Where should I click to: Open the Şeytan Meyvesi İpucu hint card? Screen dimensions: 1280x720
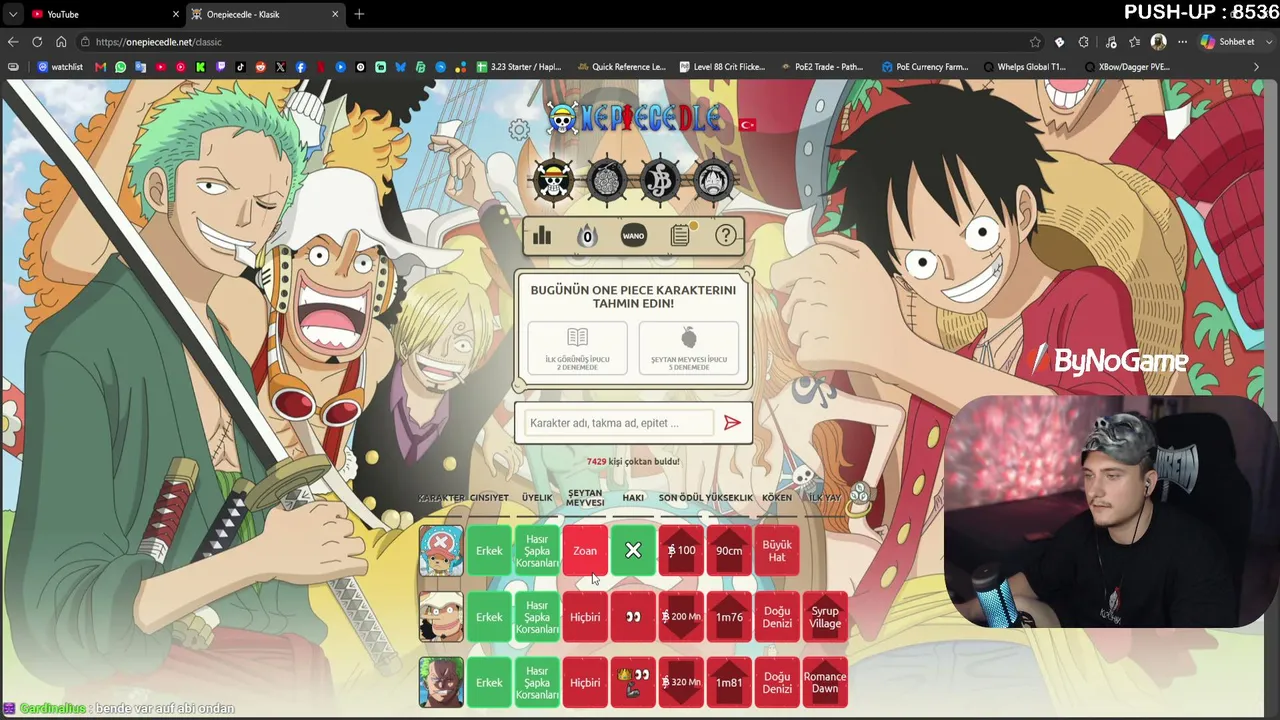click(x=689, y=348)
